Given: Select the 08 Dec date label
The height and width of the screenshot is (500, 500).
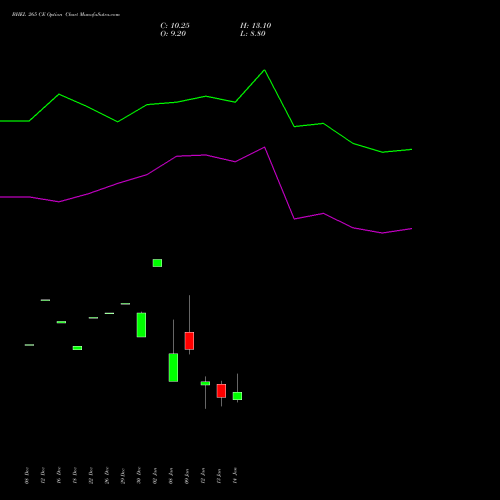Looking at the screenshot, I should click(x=27, y=476).
